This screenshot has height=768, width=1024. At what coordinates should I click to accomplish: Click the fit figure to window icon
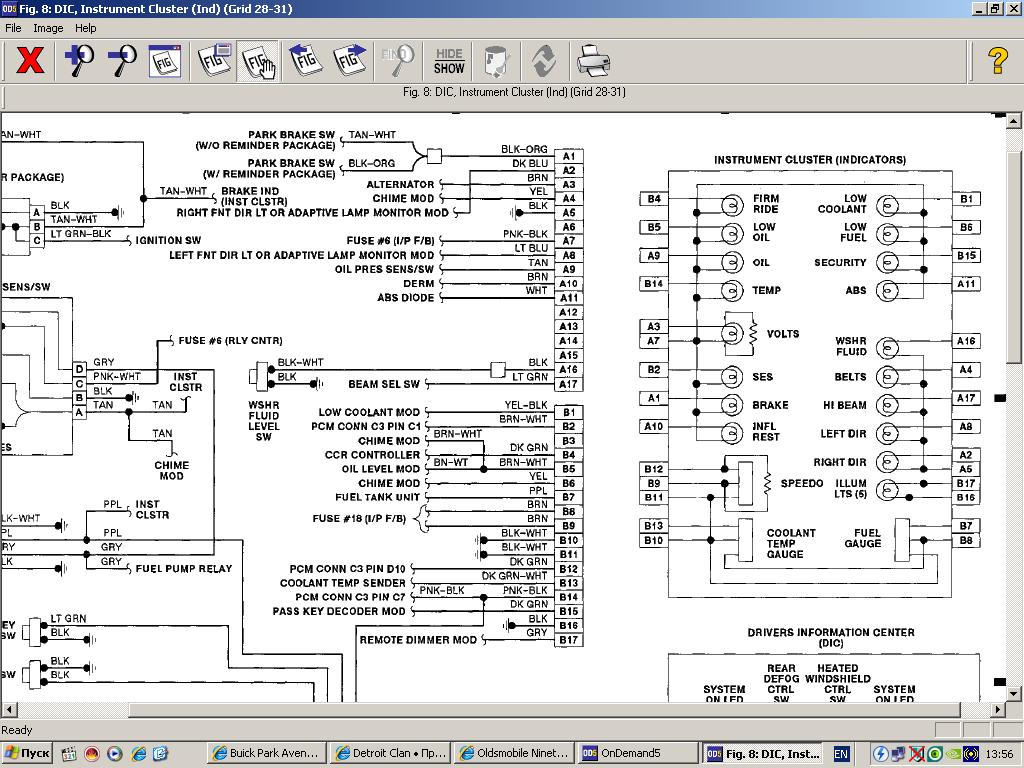pyautogui.click(x=165, y=61)
